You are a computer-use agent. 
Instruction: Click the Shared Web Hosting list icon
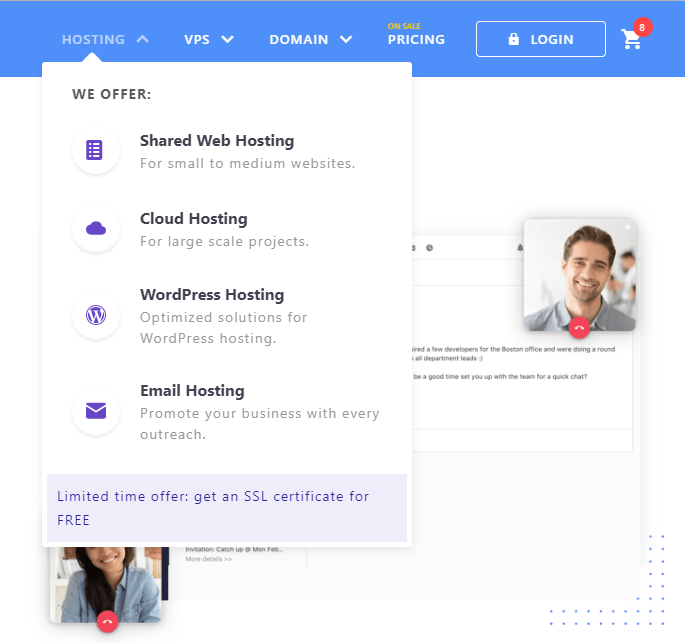click(95, 151)
